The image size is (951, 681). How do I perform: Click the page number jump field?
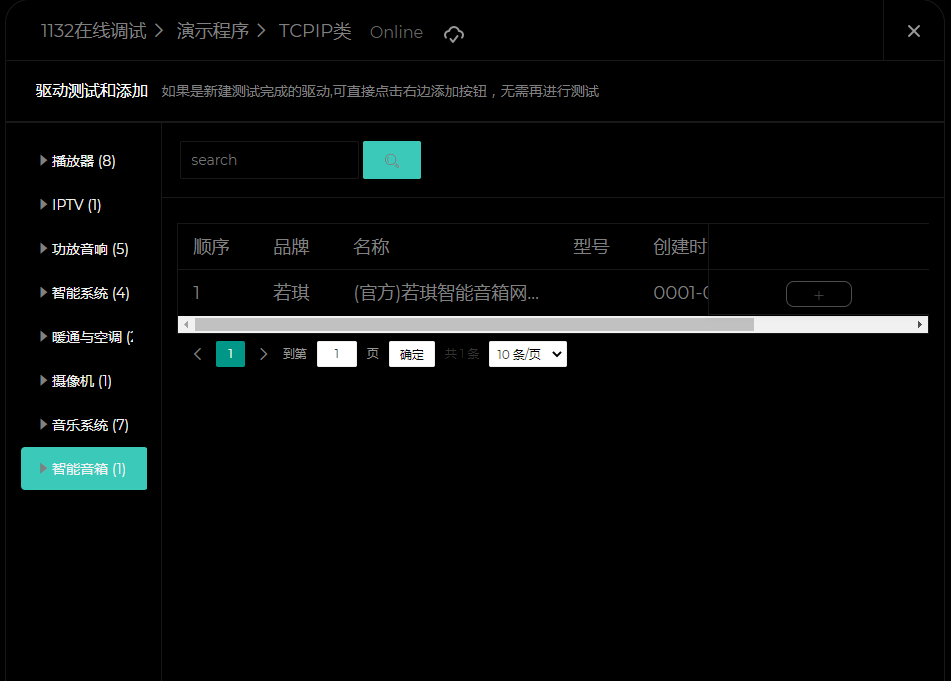pyautogui.click(x=337, y=354)
